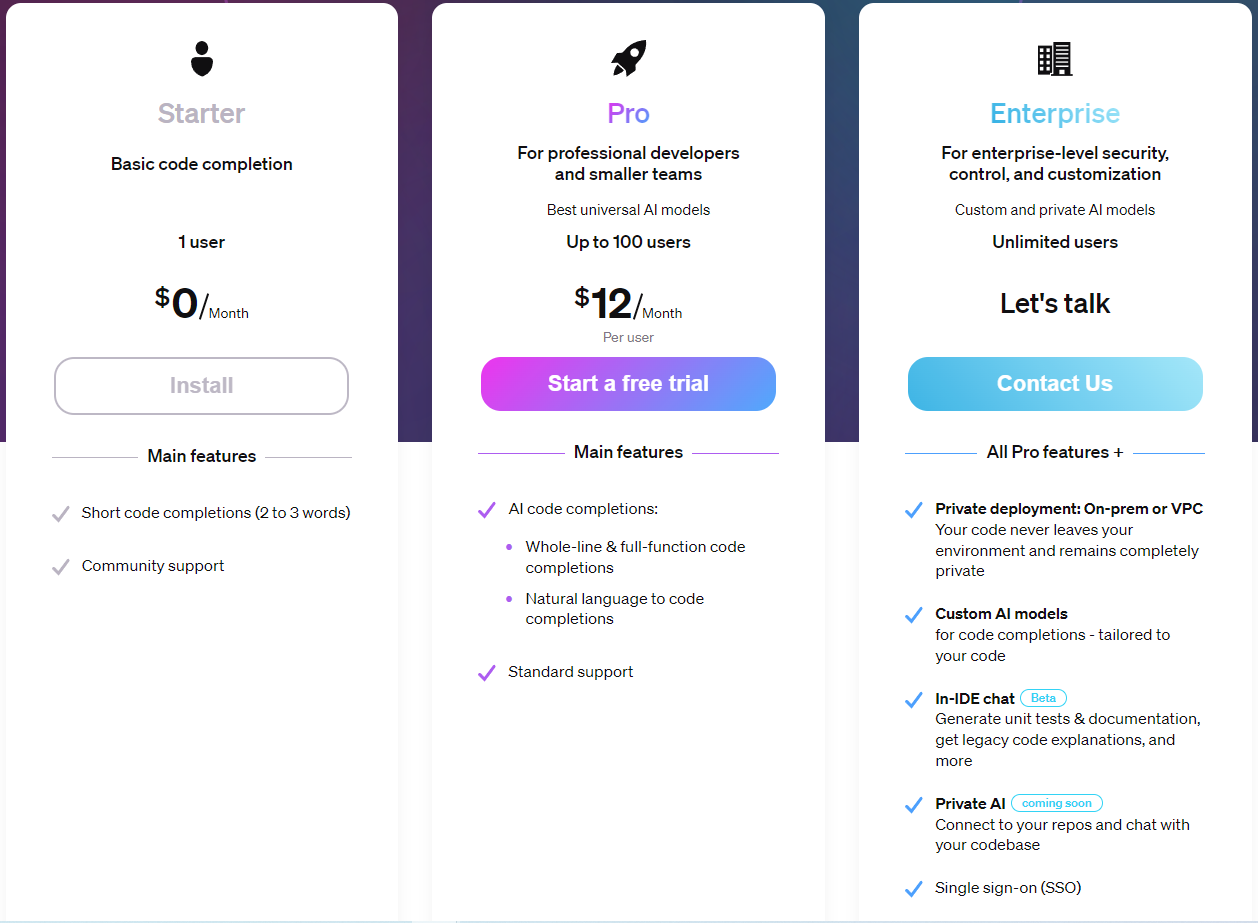
Task: Click the Enterprise building icon
Action: pos(1055,59)
